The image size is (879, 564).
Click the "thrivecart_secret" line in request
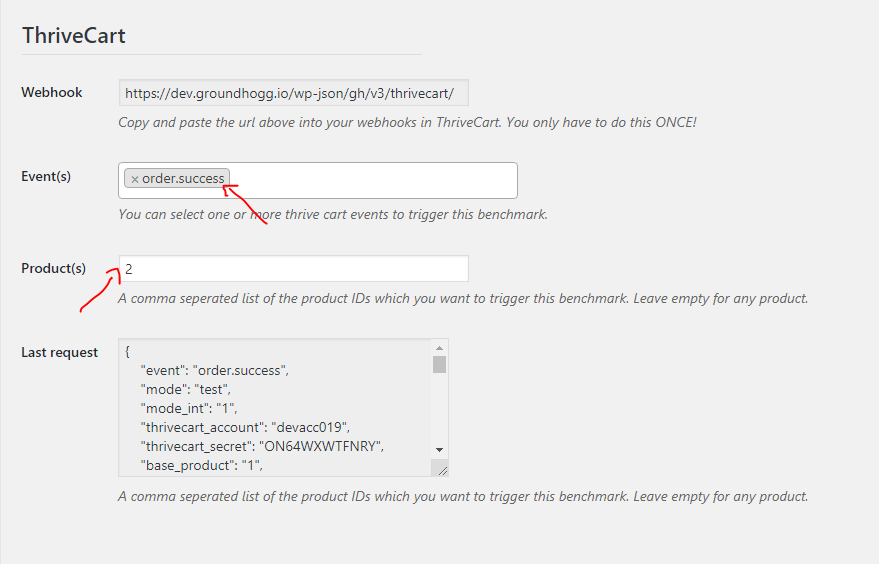(262, 446)
